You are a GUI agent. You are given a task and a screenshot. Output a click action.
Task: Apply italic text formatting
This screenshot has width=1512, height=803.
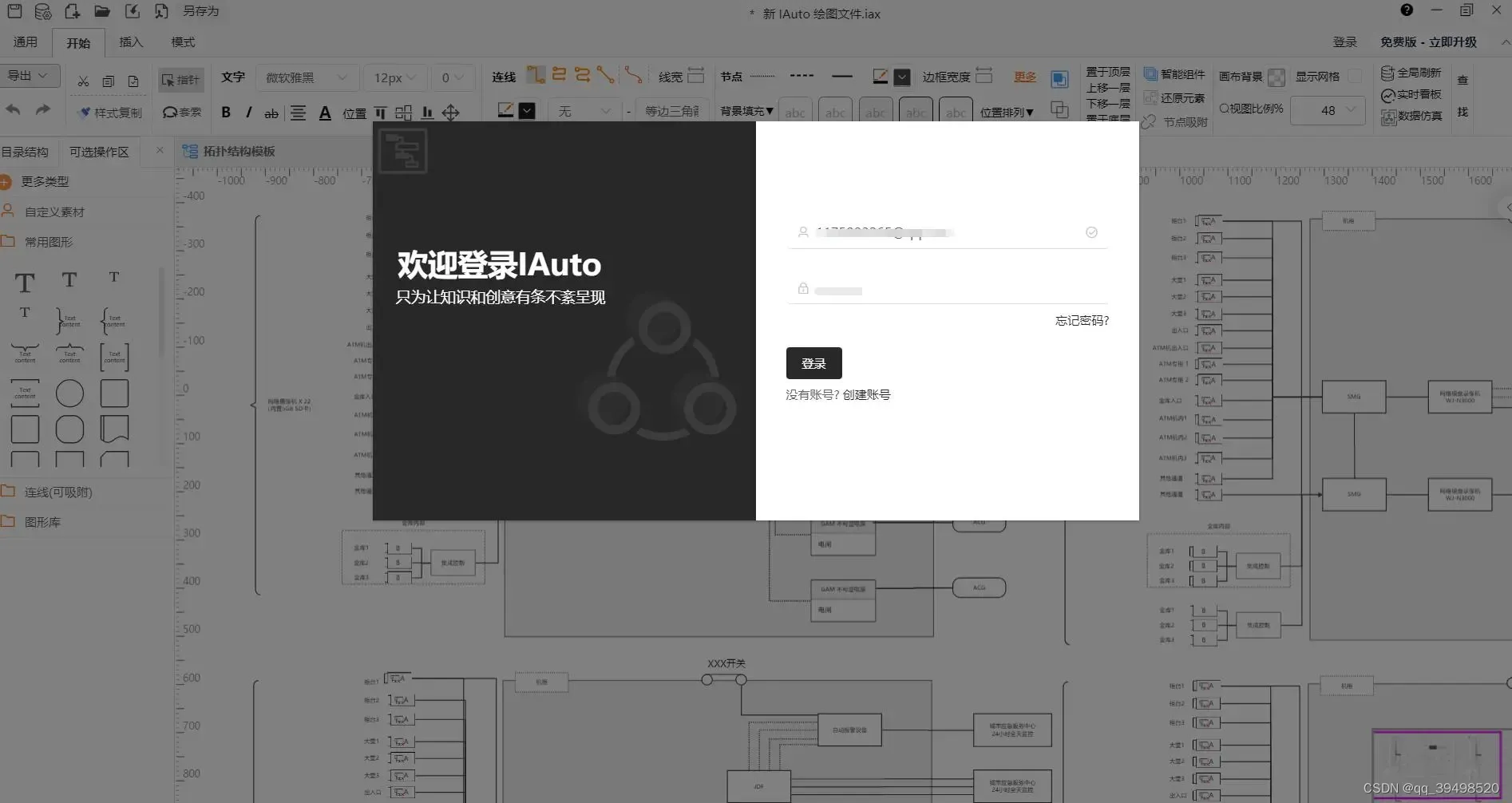tap(248, 113)
